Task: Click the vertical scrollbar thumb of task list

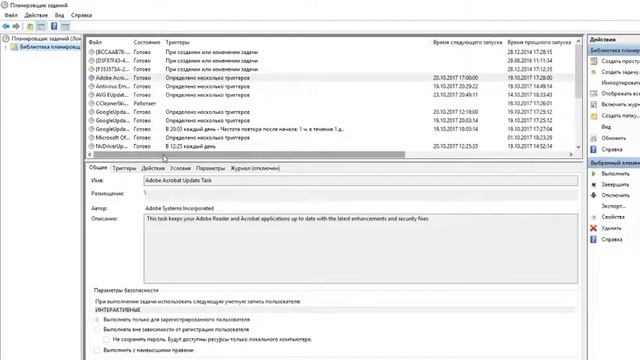Action: pos(578,71)
